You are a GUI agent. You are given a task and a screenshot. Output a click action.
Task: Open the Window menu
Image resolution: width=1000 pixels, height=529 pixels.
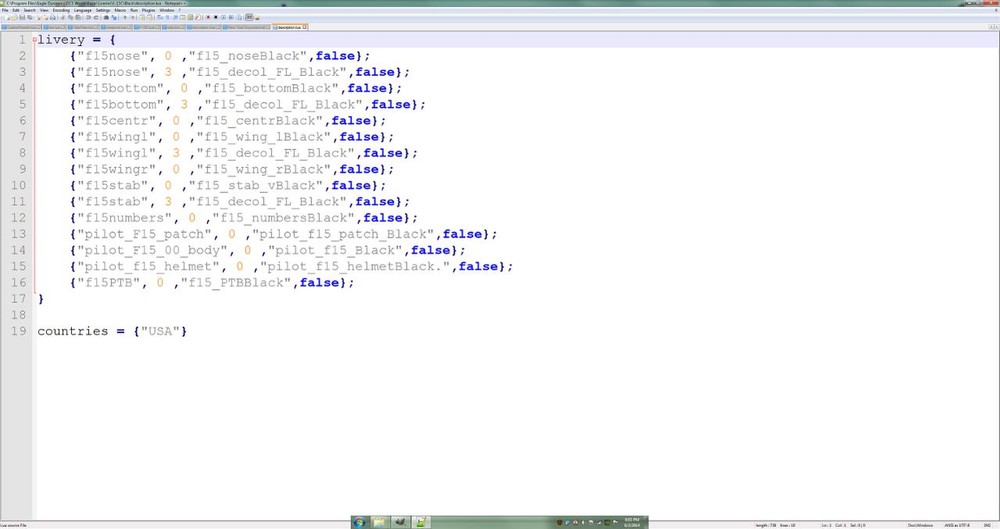tap(166, 10)
